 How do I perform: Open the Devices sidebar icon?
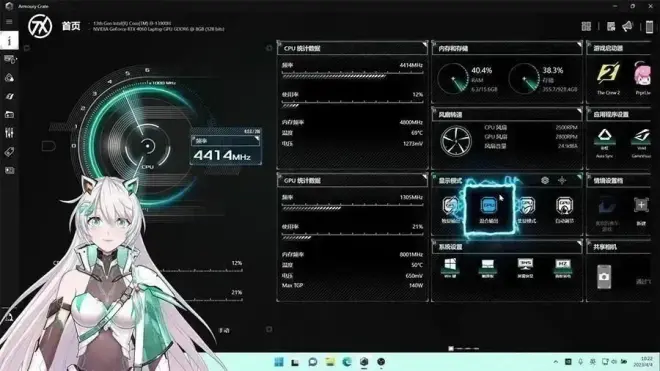pyautogui.click(x=9, y=59)
